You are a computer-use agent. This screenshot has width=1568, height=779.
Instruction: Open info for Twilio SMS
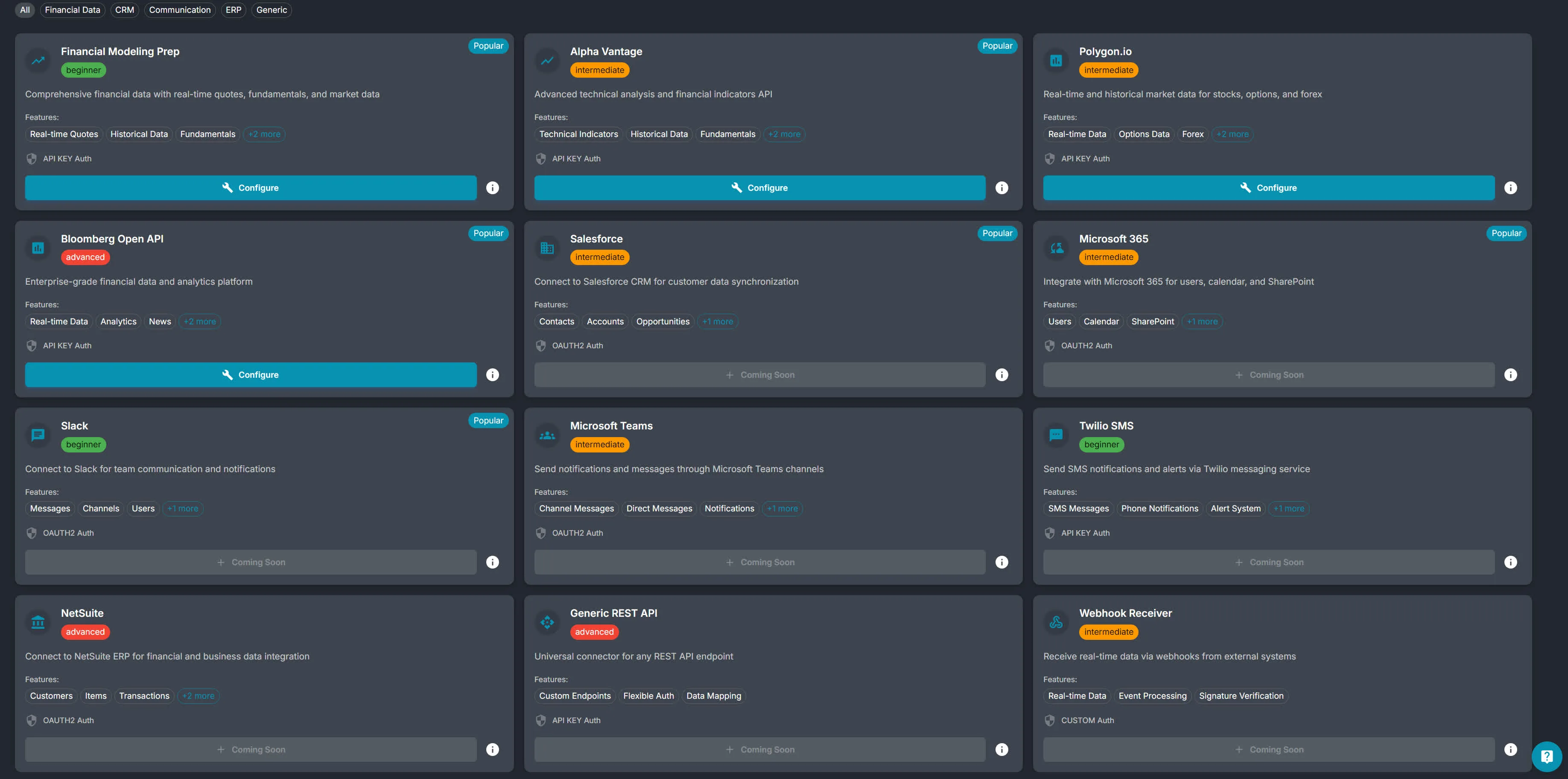1510,562
